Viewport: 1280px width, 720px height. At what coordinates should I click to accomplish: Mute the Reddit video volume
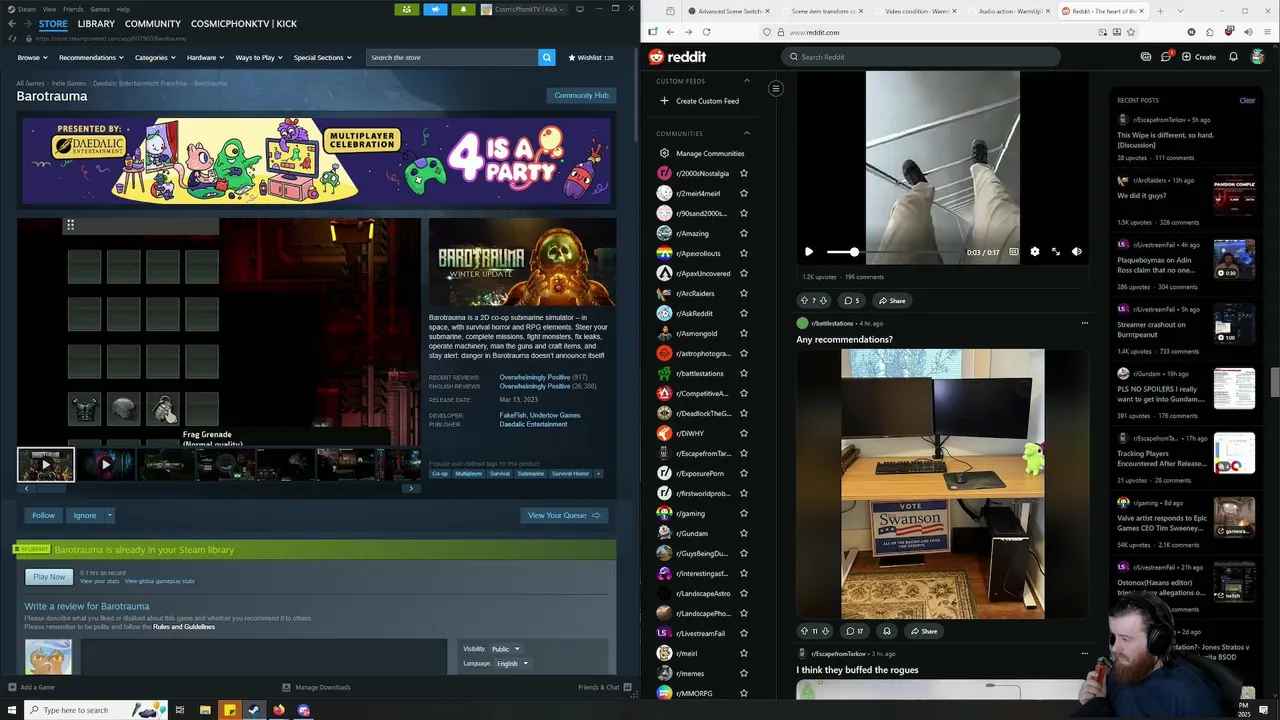(x=1076, y=252)
